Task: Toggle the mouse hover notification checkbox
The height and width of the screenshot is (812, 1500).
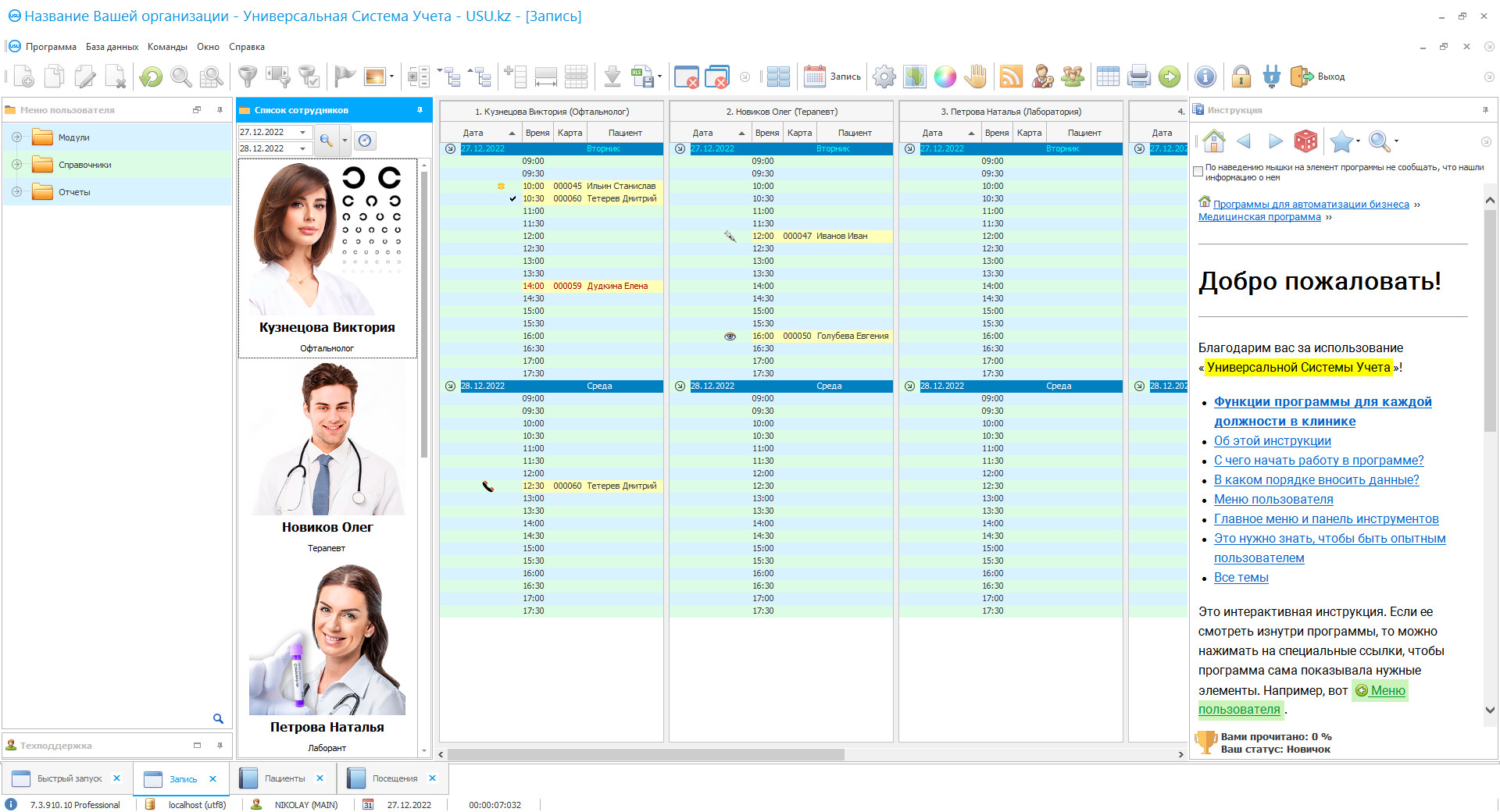Action: tap(1198, 172)
